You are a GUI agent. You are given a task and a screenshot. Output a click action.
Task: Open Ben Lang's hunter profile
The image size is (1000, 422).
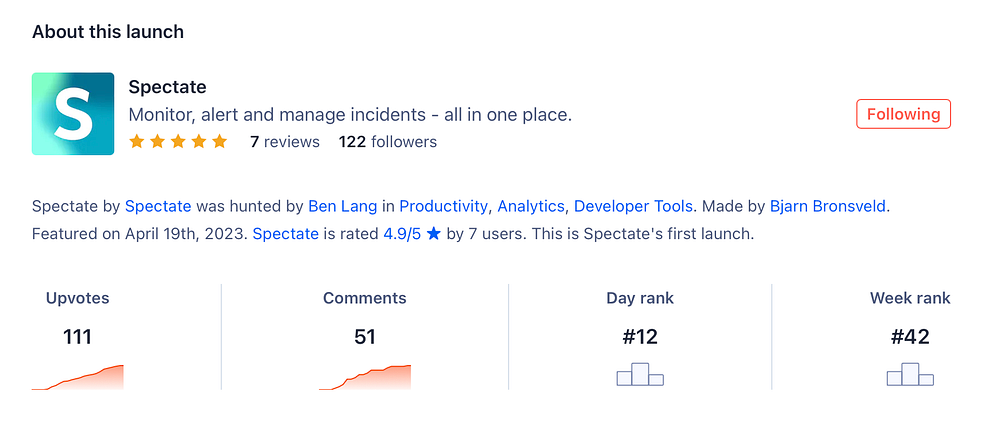tap(343, 207)
